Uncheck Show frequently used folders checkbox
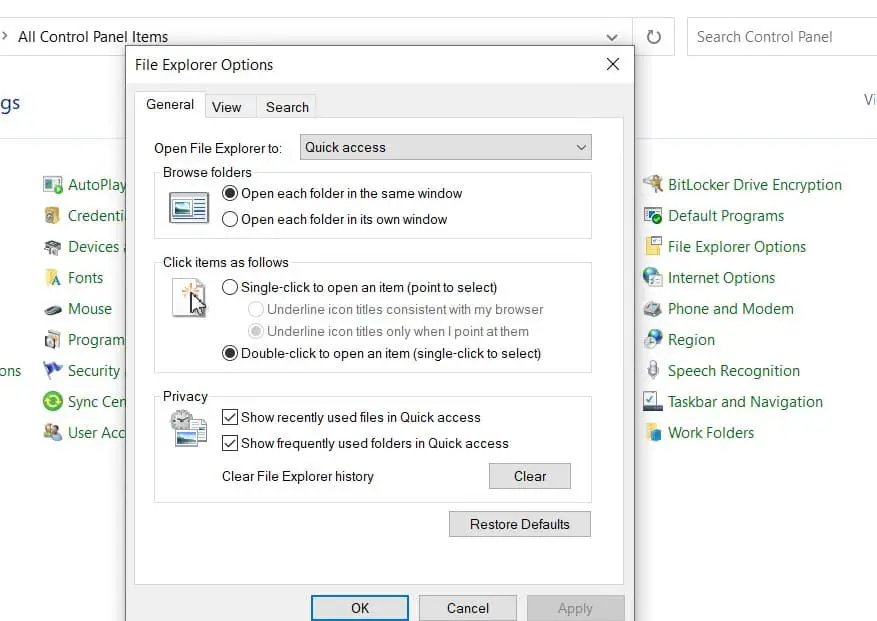This screenshot has width=877, height=621. pos(230,443)
